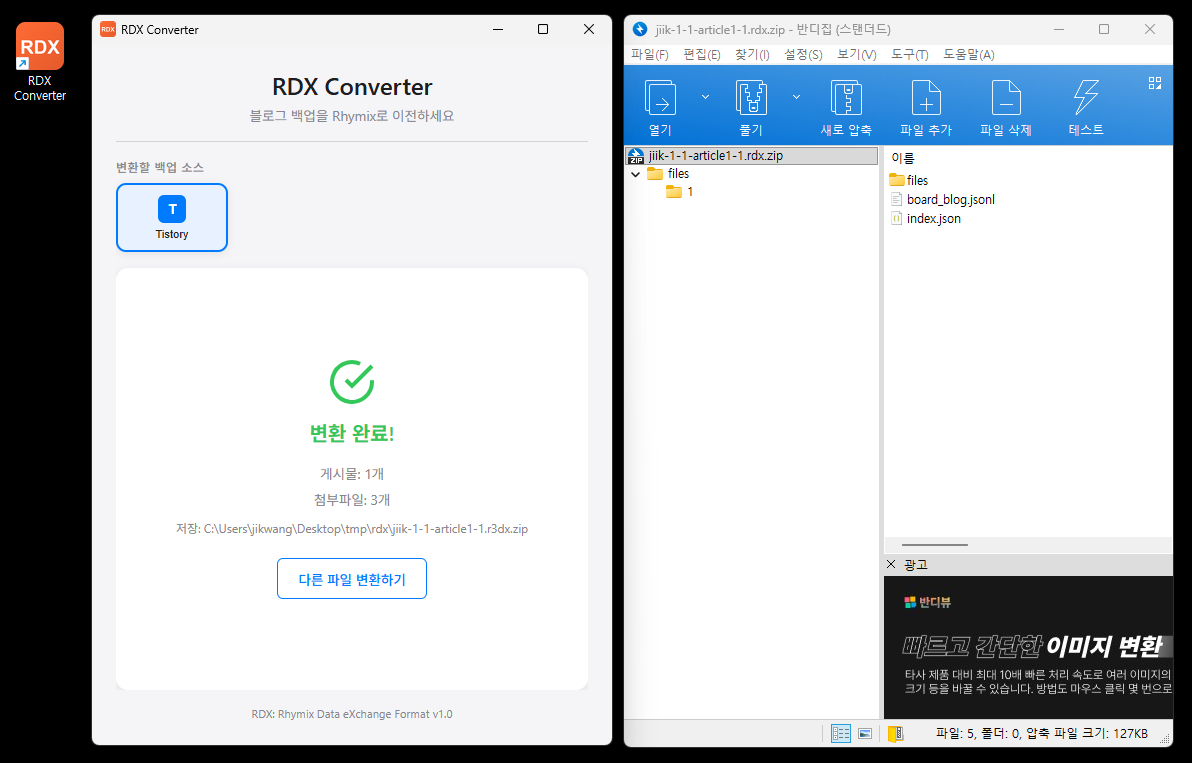Click the status text showing 127KB
Viewport: 1192px width, 763px height.
(1041, 733)
